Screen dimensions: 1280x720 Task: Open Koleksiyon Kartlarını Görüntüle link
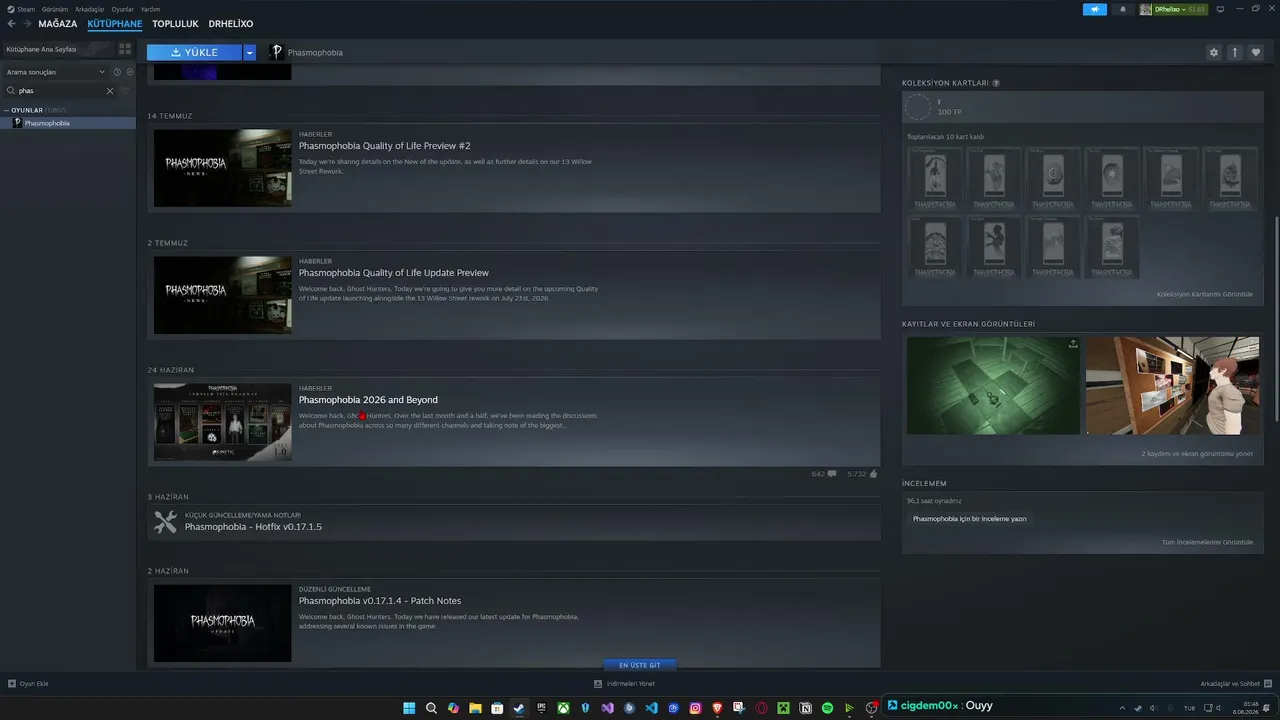[x=1204, y=294]
